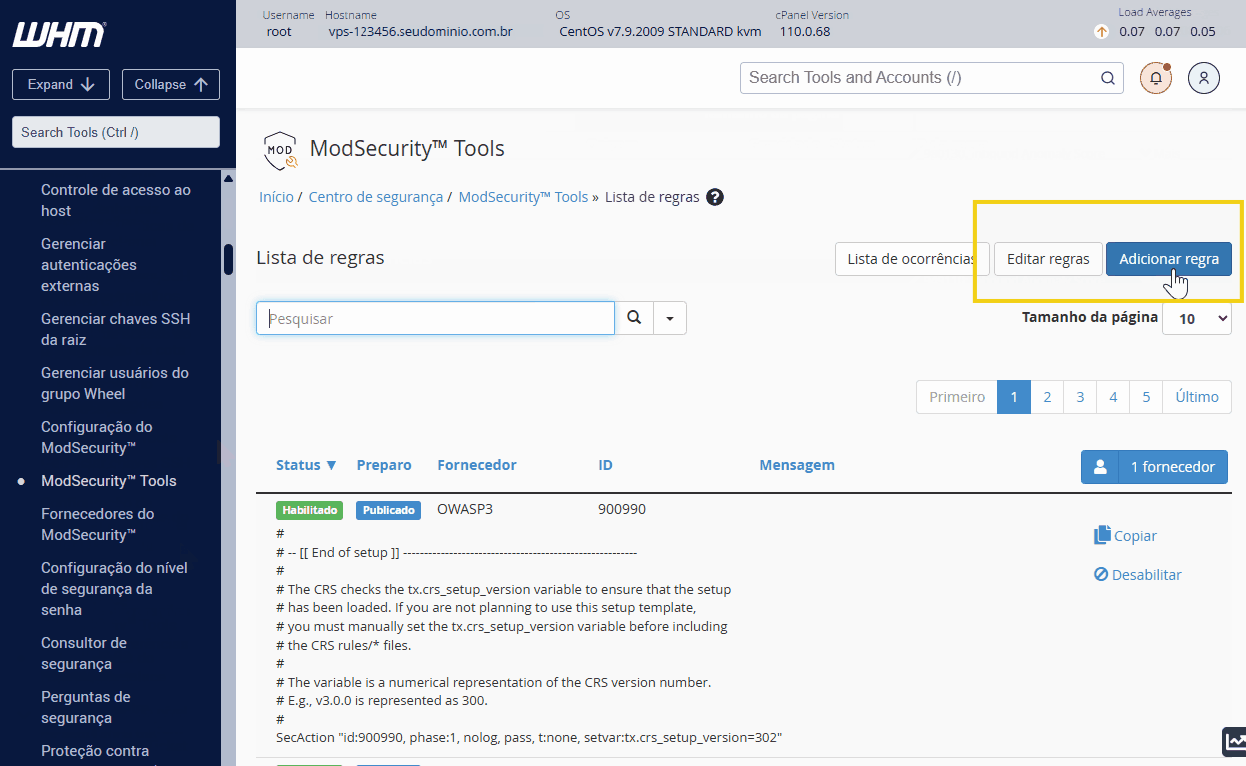Sort by the Mensagem column header
Screen dimensions: 1246x766
[x=797, y=465]
